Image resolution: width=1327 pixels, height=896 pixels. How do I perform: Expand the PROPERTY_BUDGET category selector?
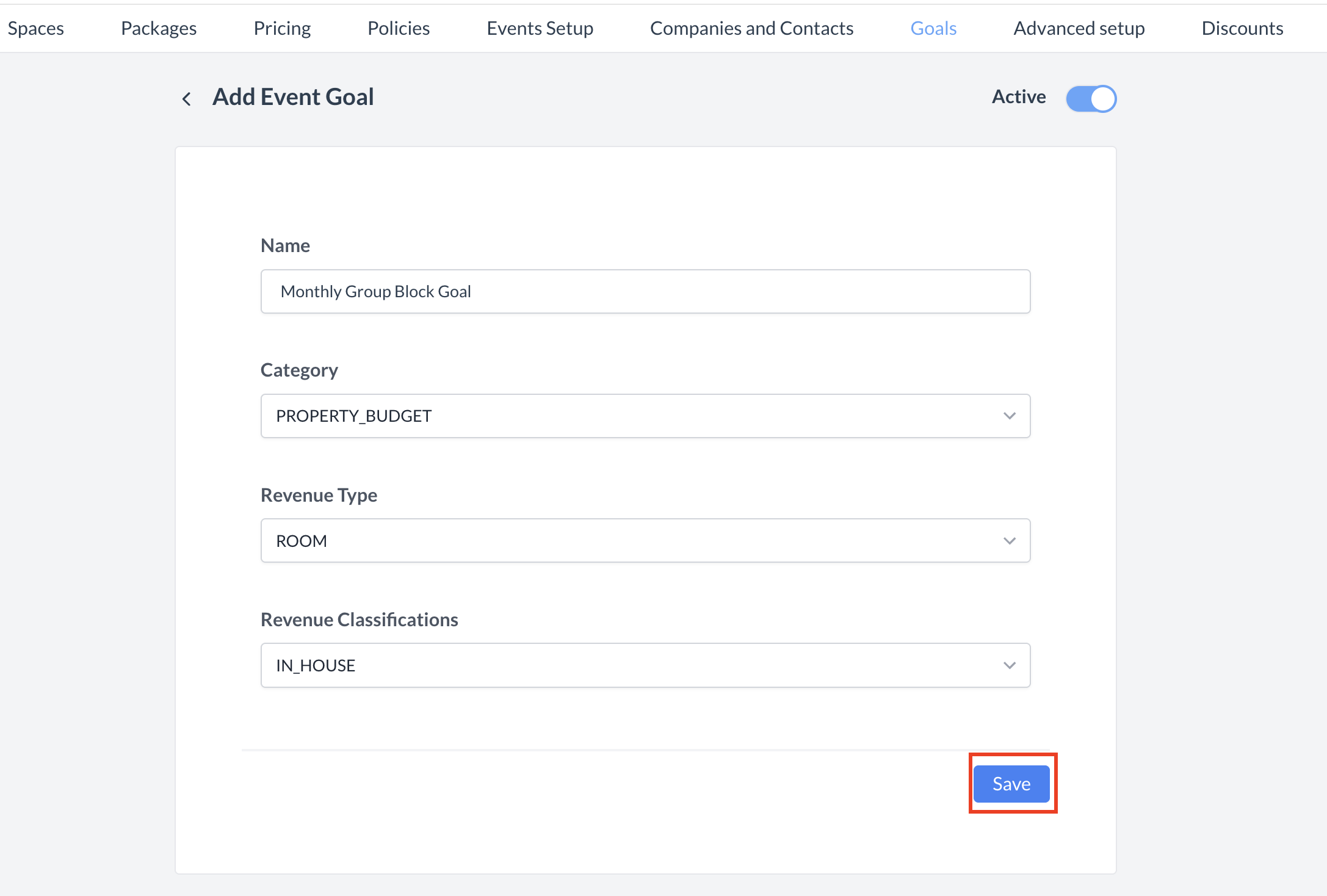pos(646,416)
